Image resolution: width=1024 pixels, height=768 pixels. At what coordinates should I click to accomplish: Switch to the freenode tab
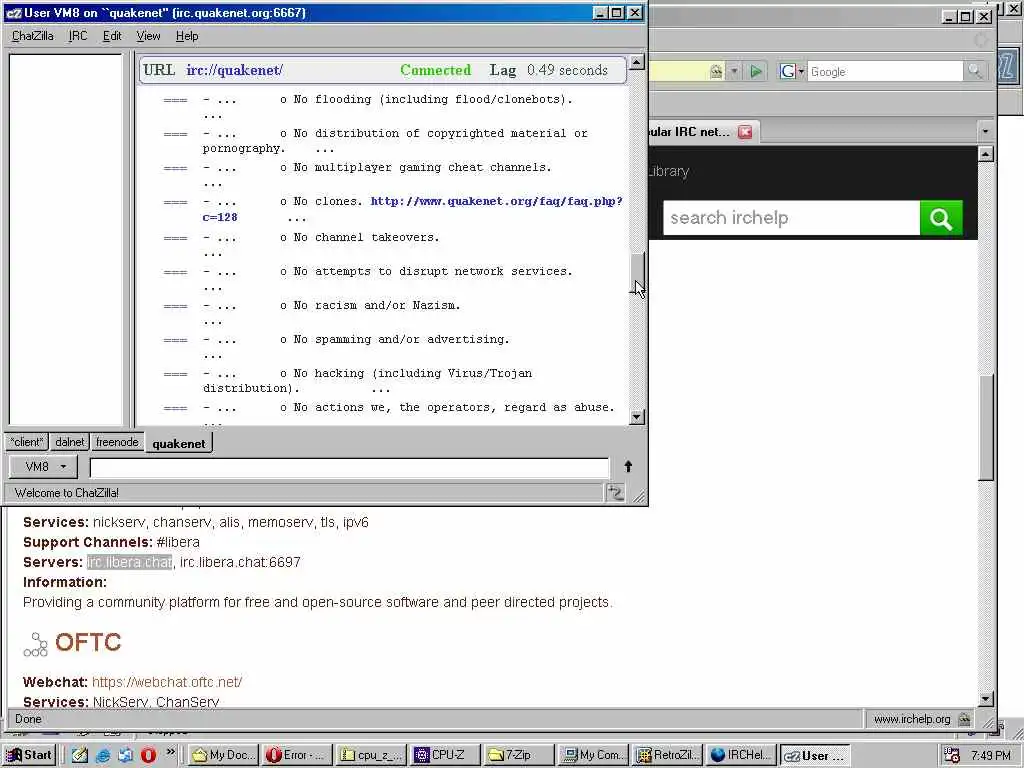pos(117,442)
